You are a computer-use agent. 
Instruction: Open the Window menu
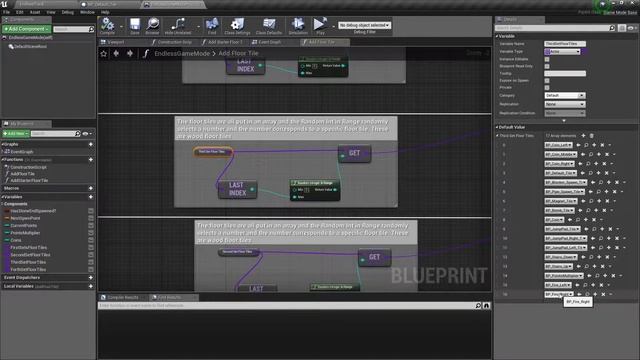click(87, 12)
